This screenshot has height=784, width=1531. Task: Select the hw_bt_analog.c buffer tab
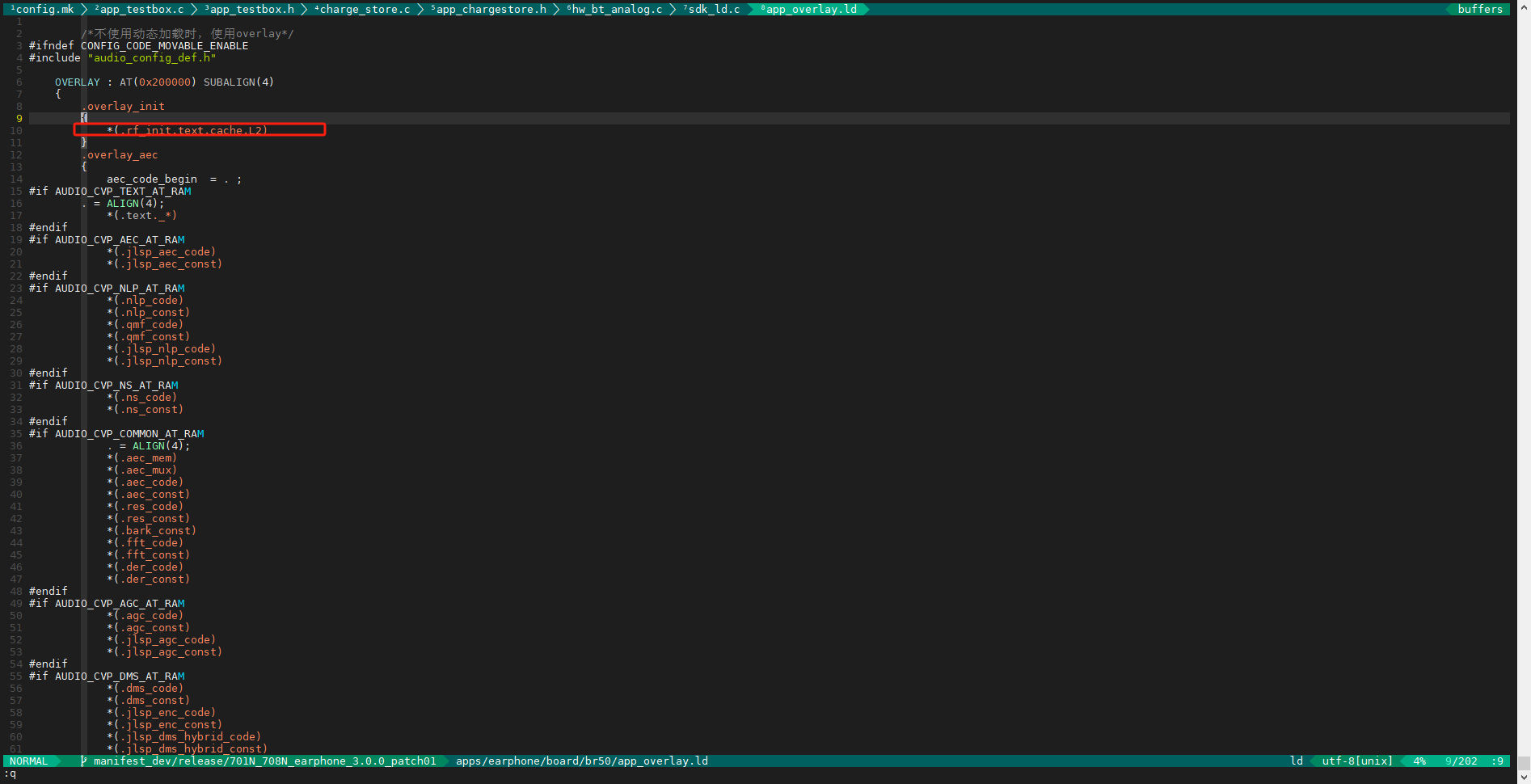(x=615, y=10)
